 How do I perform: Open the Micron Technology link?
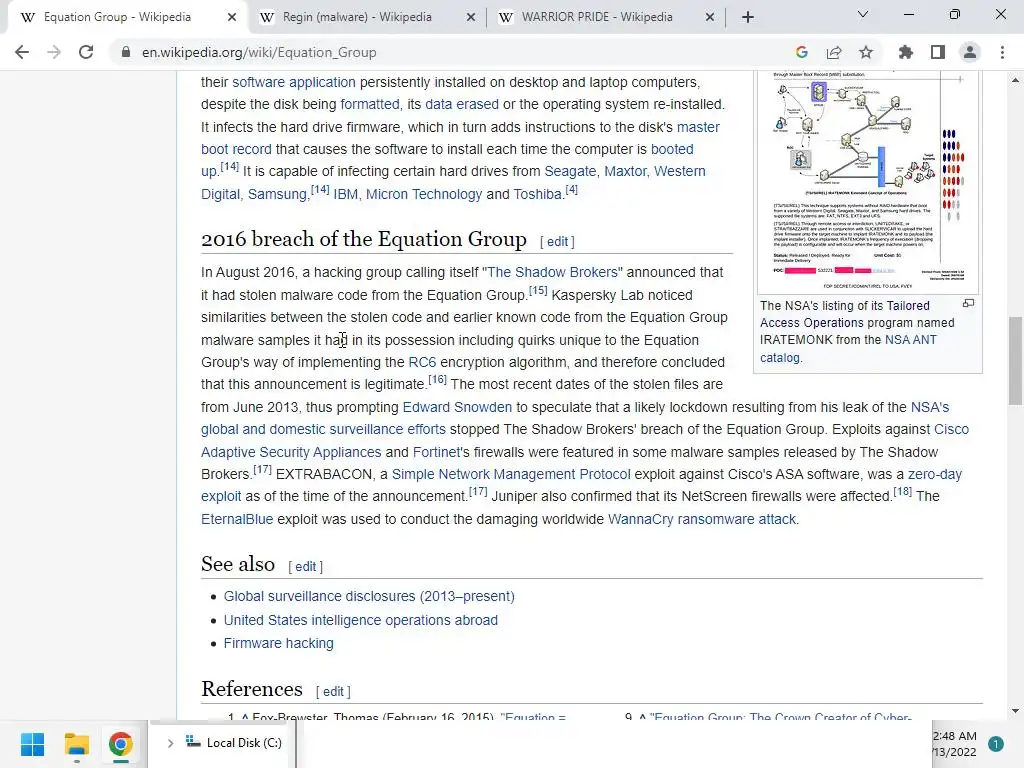[x=424, y=195]
